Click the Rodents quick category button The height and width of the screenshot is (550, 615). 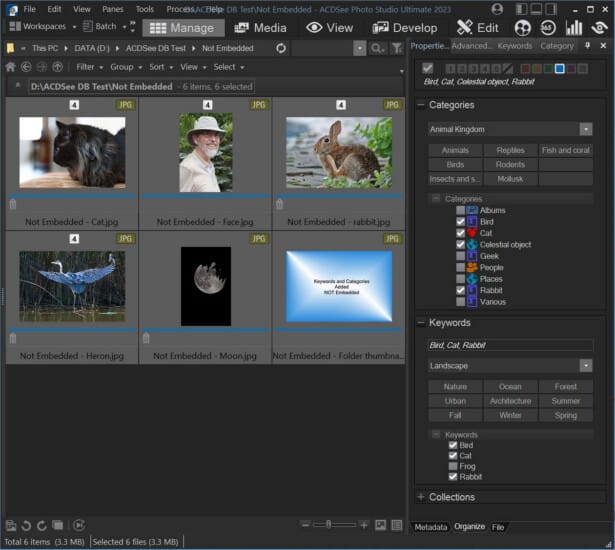[510, 165]
